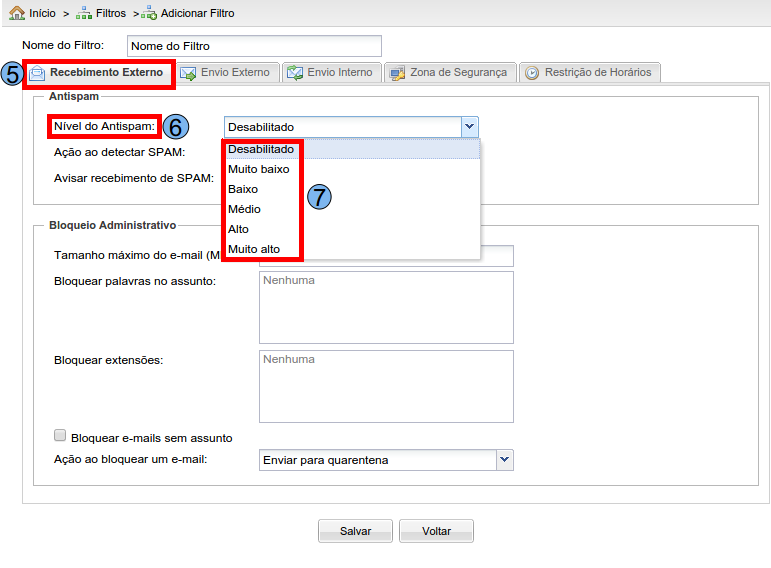
Task: Click the Envio Interno tab icon
Action: coord(295,73)
